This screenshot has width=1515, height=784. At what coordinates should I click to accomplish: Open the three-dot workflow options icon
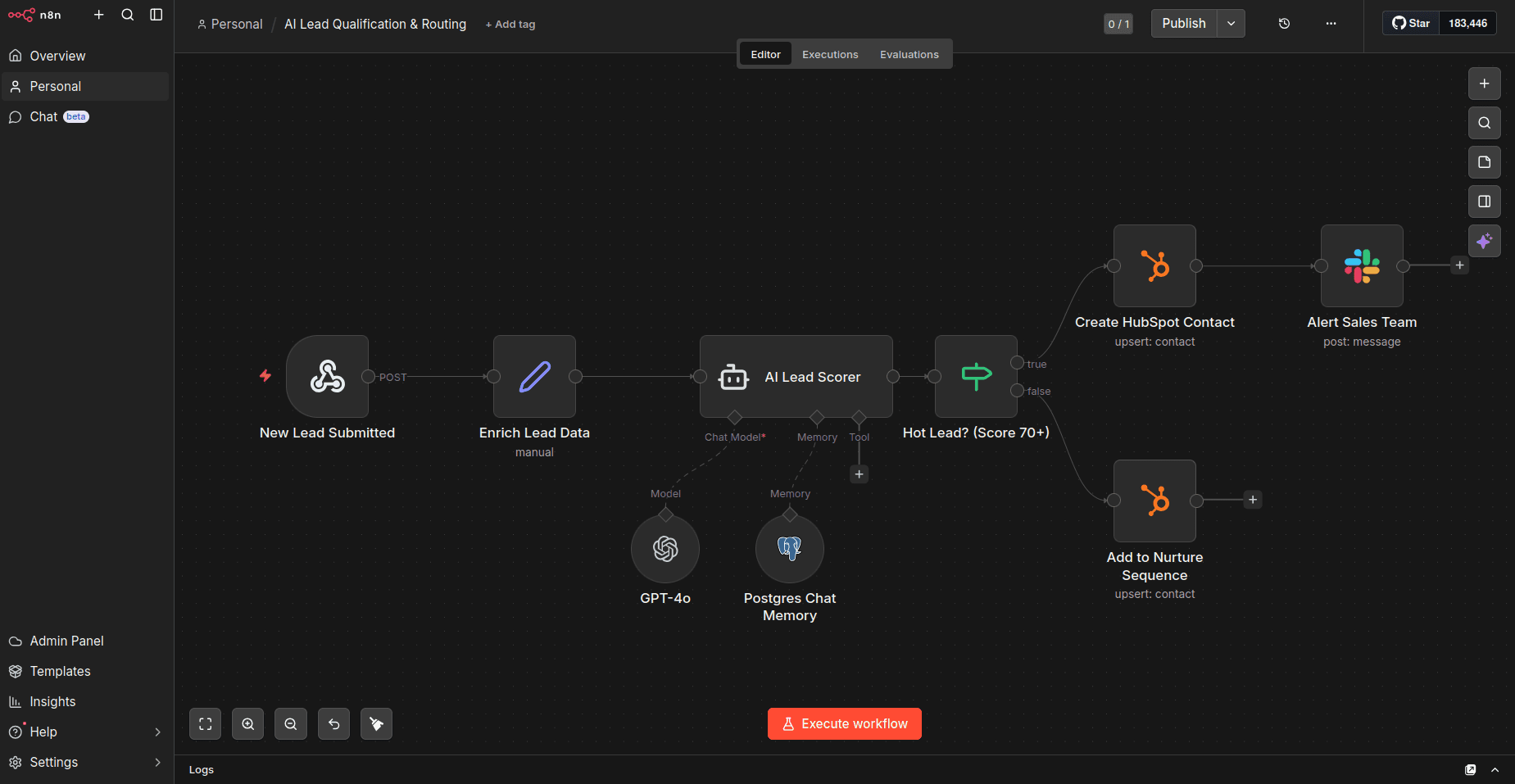(1331, 24)
